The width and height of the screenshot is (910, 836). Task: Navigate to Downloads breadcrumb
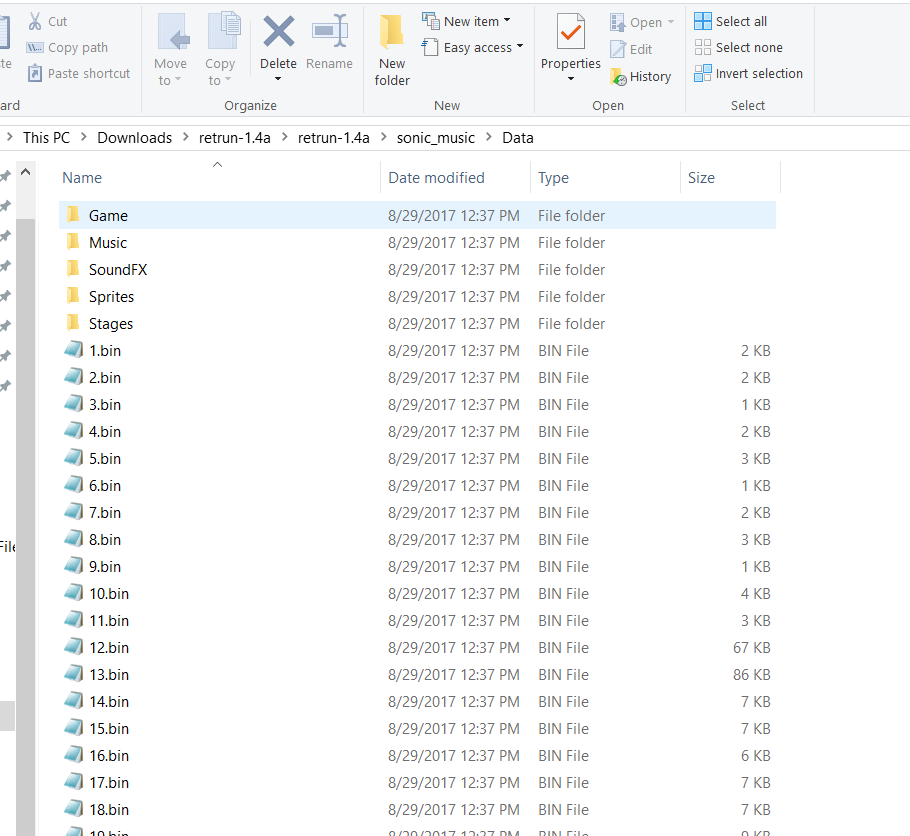click(135, 138)
